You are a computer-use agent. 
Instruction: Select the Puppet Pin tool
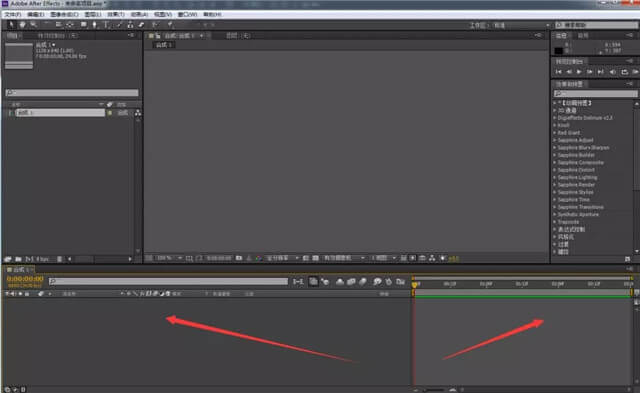(x=170, y=24)
